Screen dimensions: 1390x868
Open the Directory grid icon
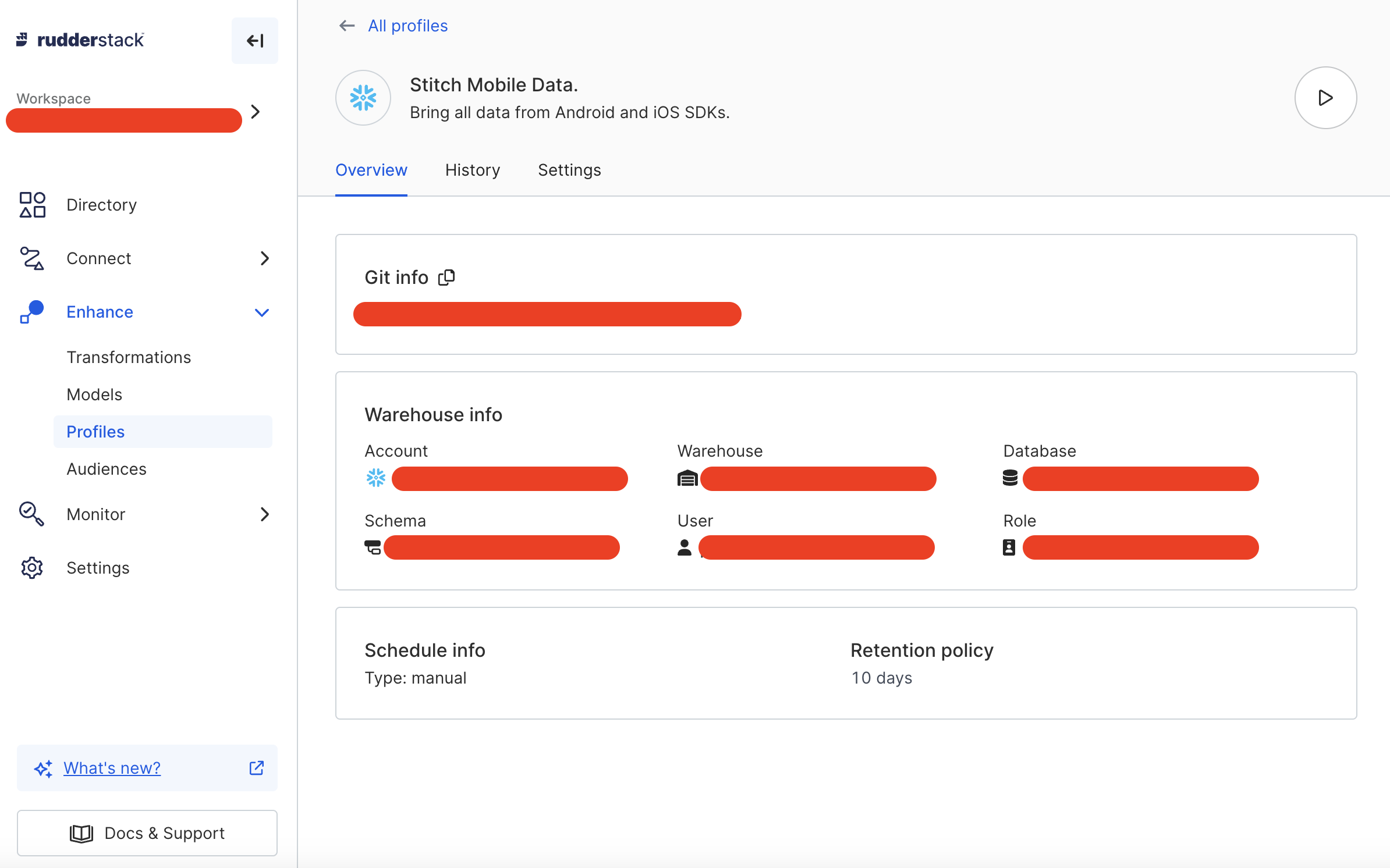(x=33, y=205)
